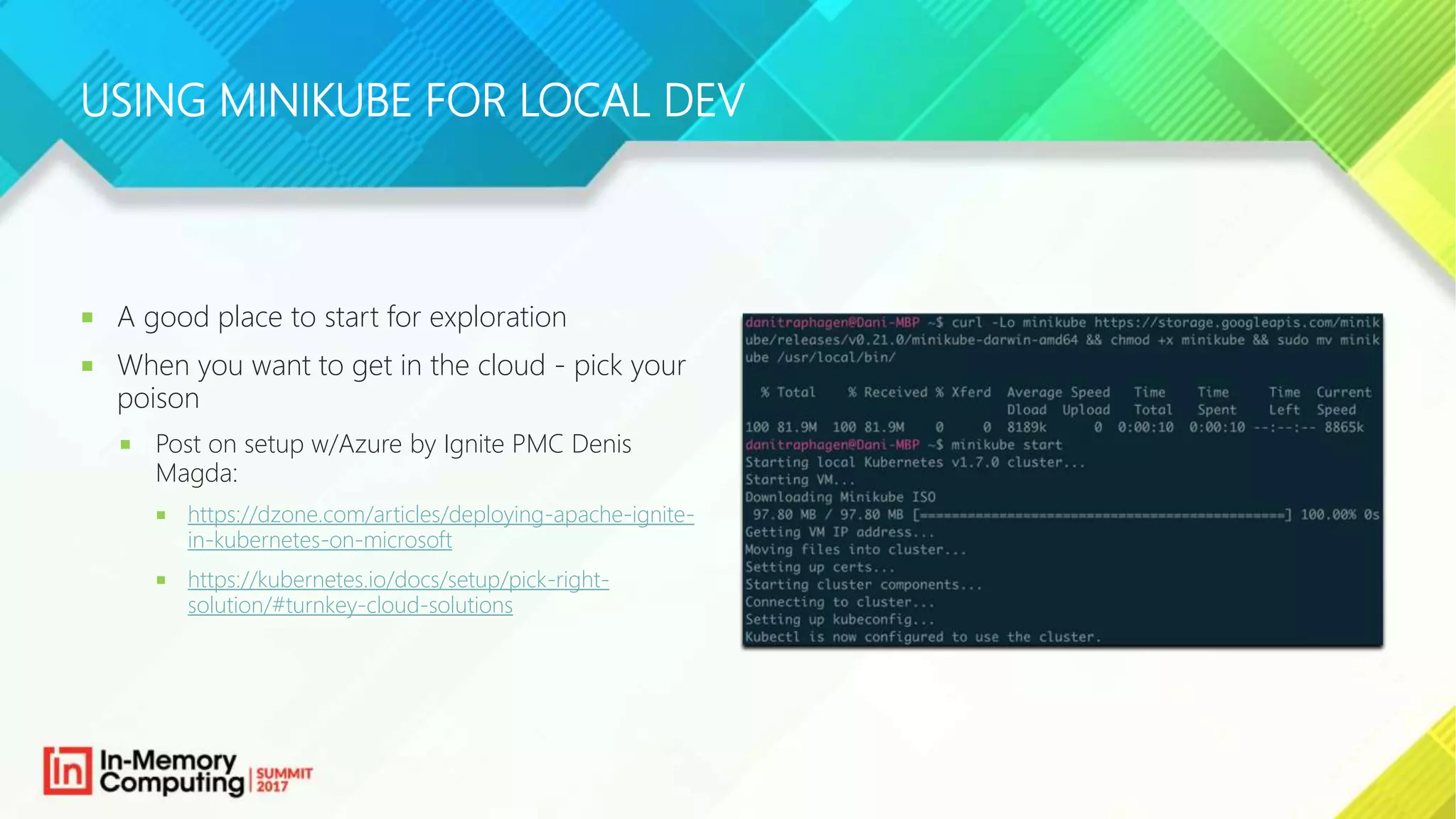Click the 'Getting VM IP address...' terminal line
This screenshot has height=819, width=1456.
840,532
